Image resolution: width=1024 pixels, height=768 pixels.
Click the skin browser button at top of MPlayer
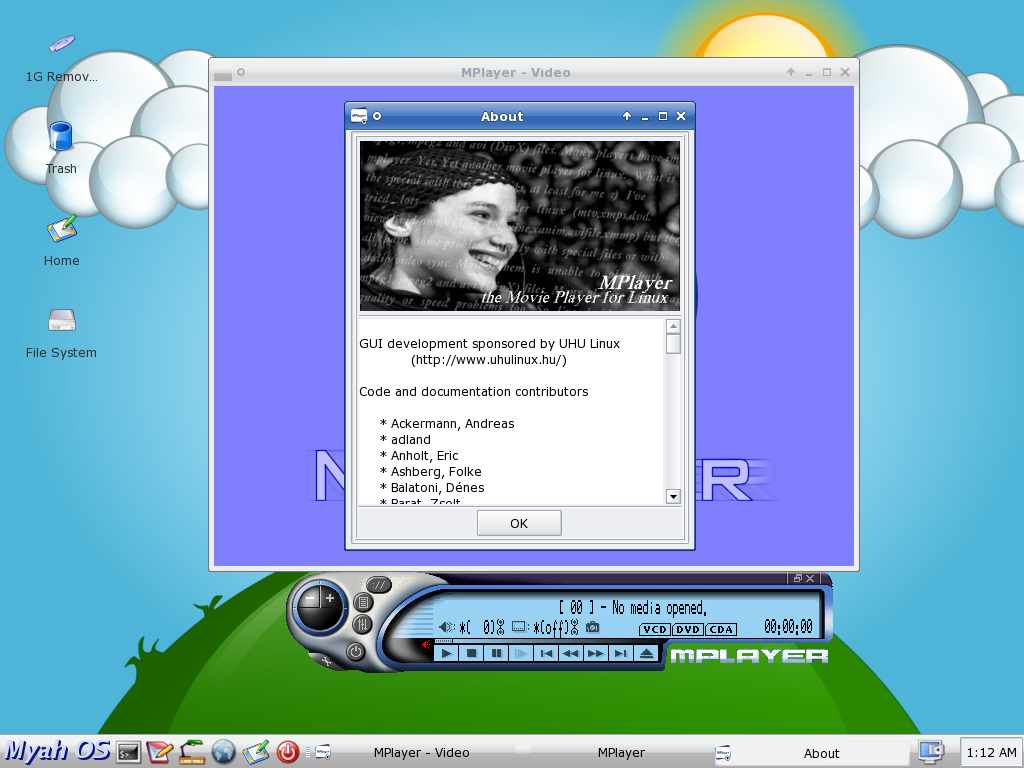click(x=378, y=584)
